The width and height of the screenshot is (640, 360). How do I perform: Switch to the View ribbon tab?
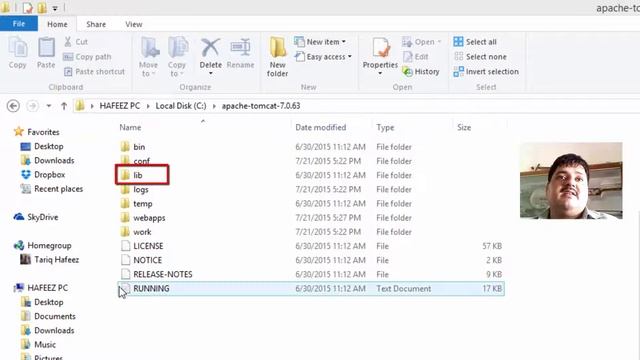click(133, 24)
